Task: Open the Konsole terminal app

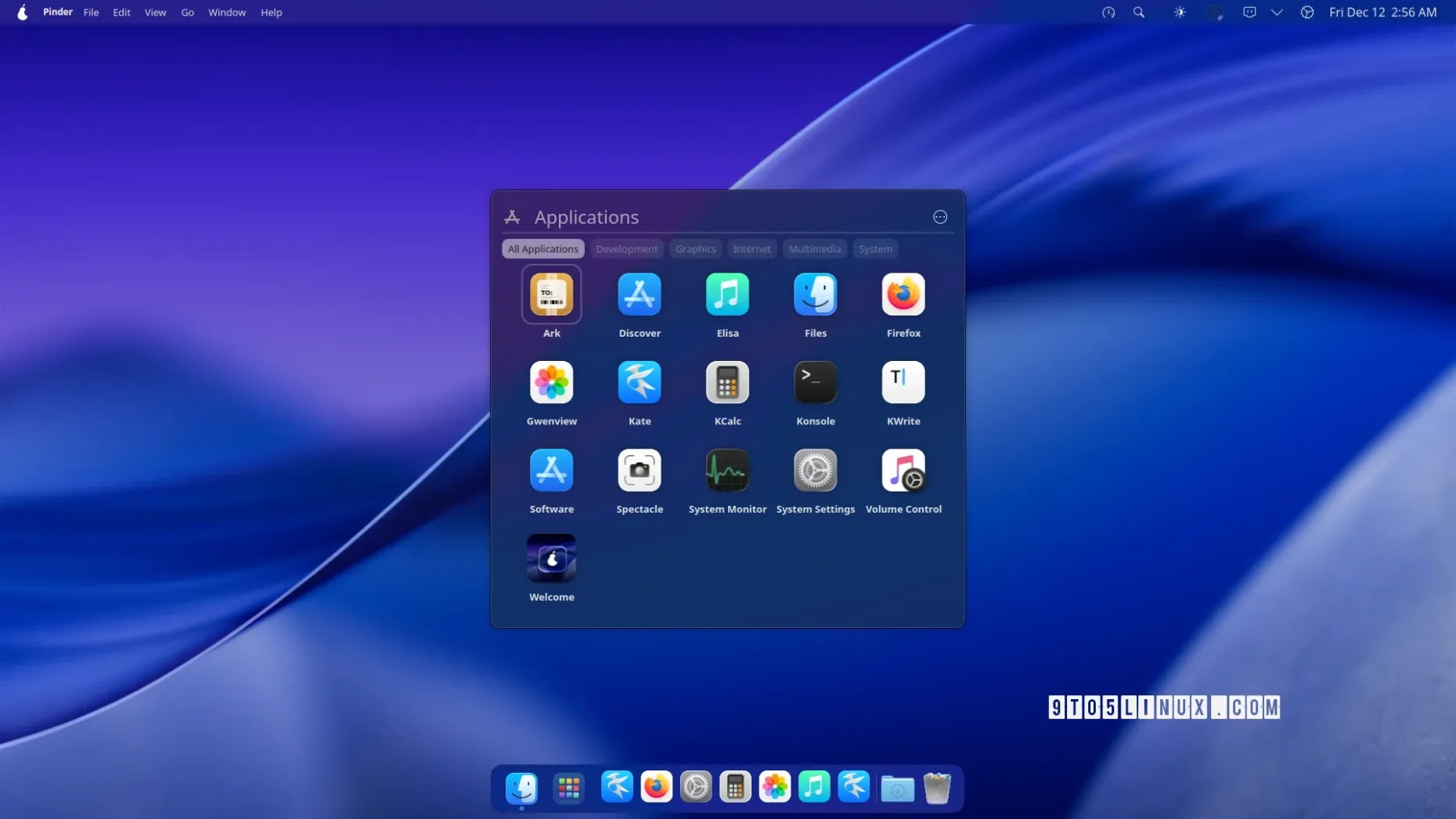Action: pyautogui.click(x=815, y=383)
